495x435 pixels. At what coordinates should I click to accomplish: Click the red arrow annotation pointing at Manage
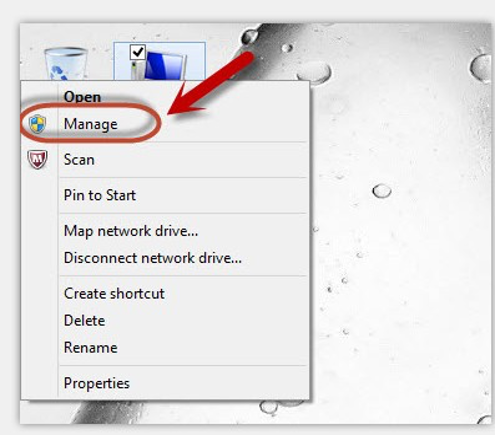pos(211,83)
